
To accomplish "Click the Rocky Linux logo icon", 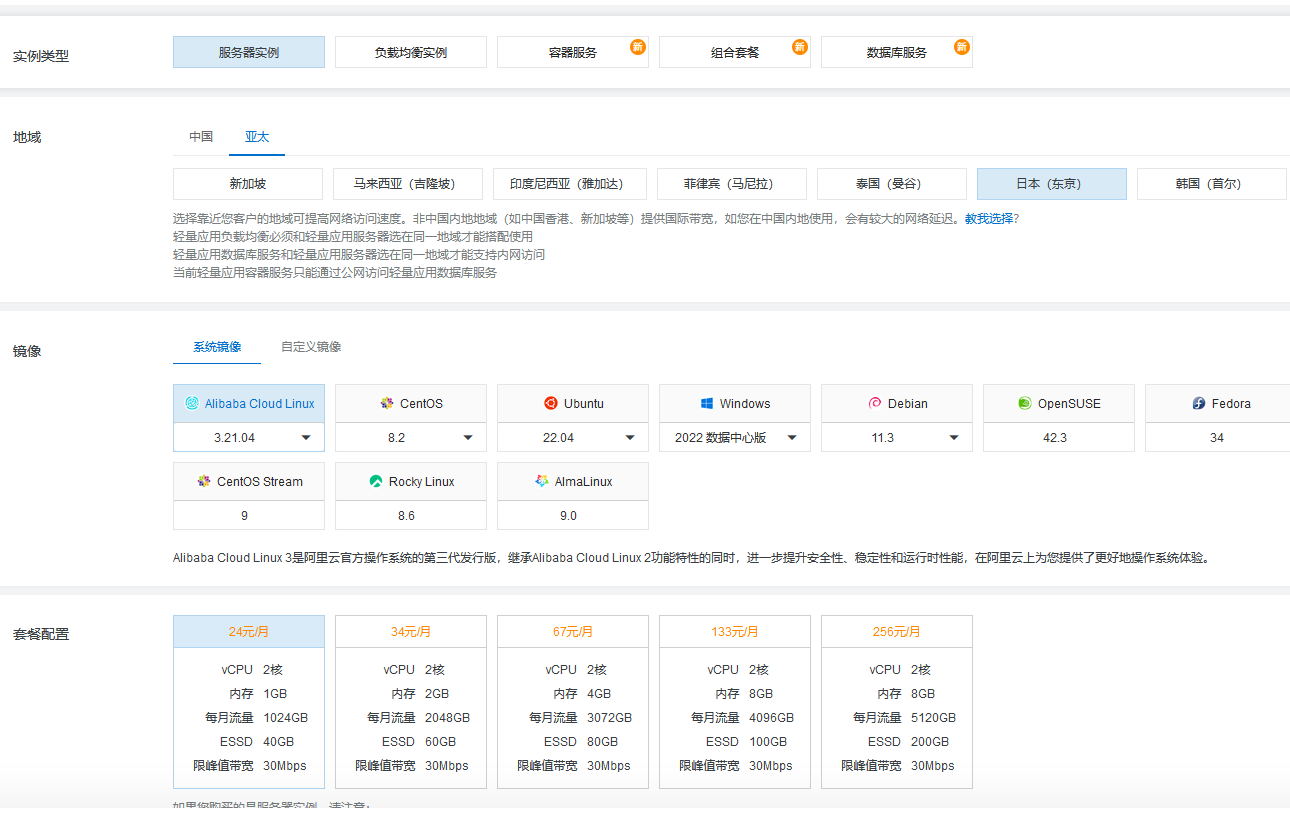I will coord(376,482).
